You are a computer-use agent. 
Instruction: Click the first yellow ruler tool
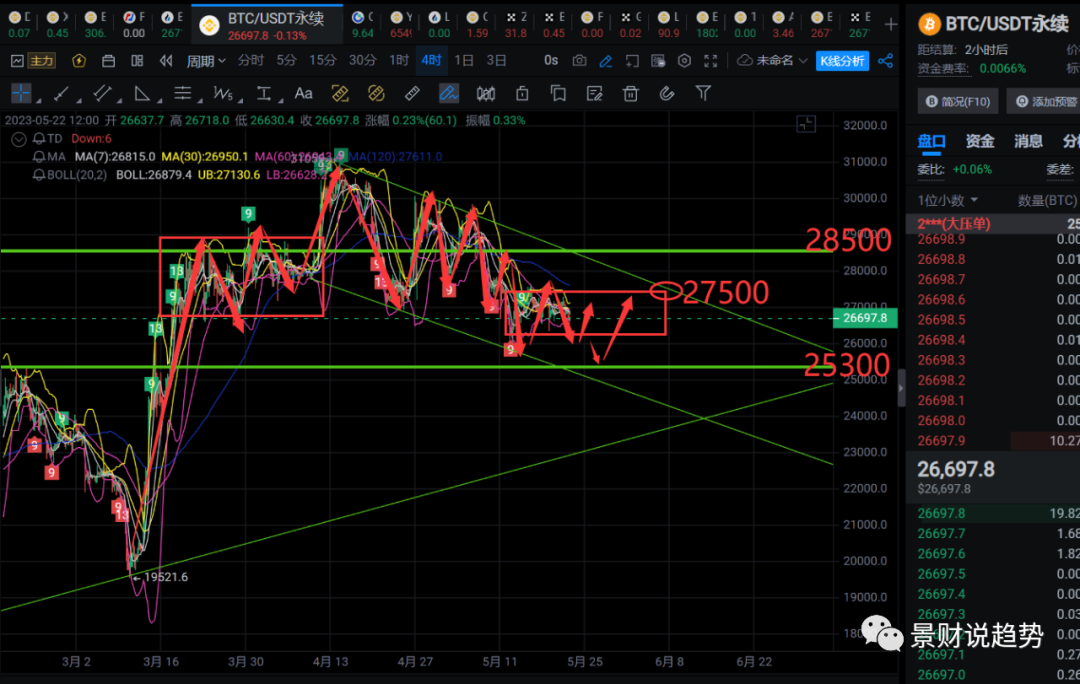[340, 93]
